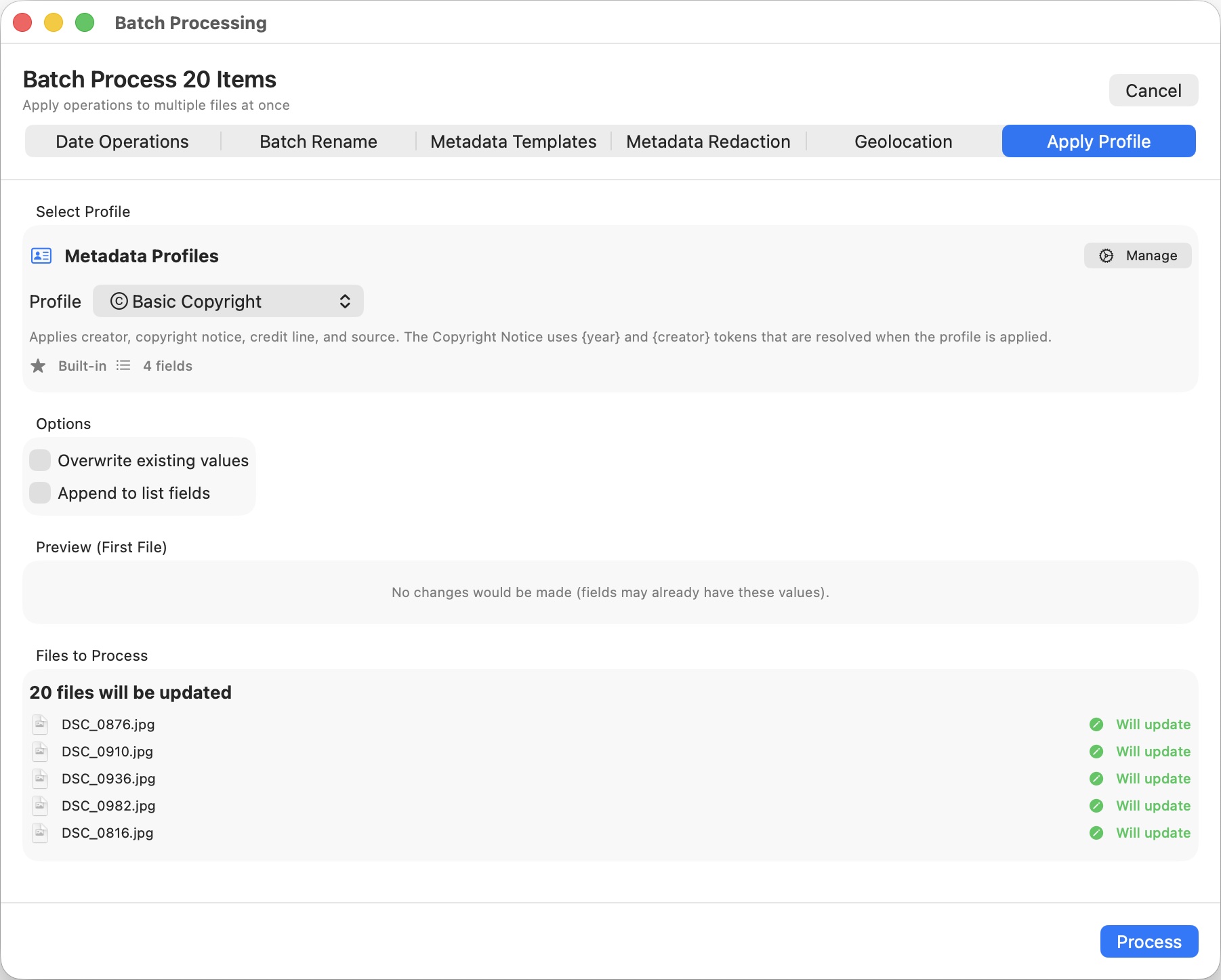Click the Cancel button
The width and height of the screenshot is (1221, 980).
pyautogui.click(x=1153, y=90)
